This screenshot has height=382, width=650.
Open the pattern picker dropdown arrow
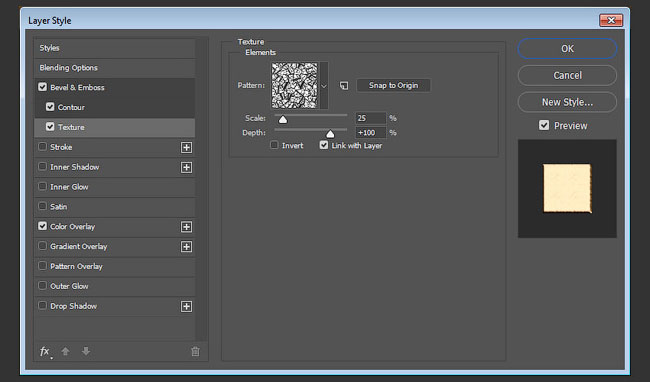point(324,86)
